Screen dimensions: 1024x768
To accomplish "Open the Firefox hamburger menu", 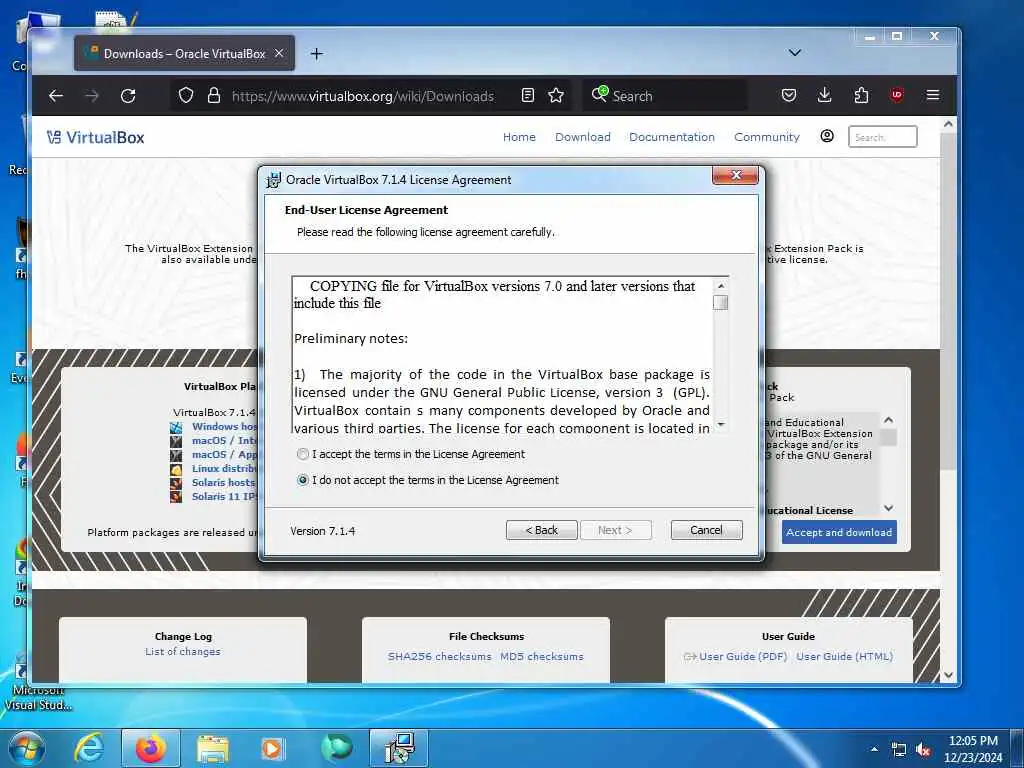I will tap(933, 95).
